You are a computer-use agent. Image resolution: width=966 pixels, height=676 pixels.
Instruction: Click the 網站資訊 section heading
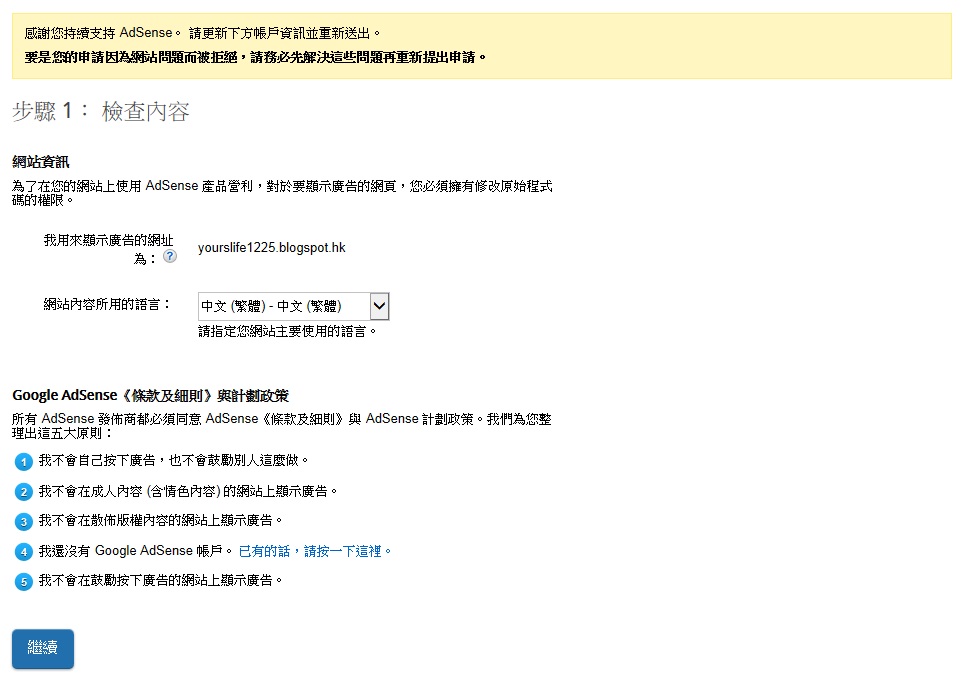pyautogui.click(x=41, y=162)
